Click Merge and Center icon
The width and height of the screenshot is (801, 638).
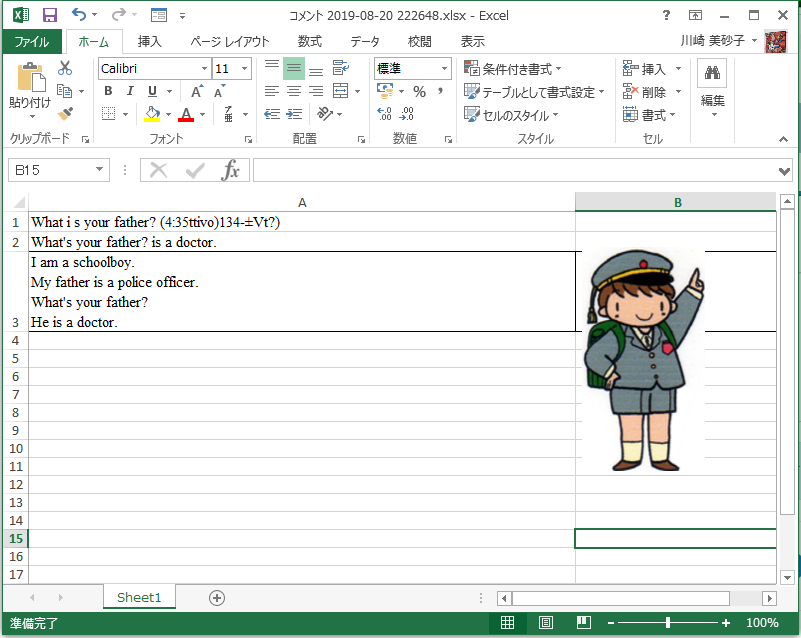click(340, 91)
